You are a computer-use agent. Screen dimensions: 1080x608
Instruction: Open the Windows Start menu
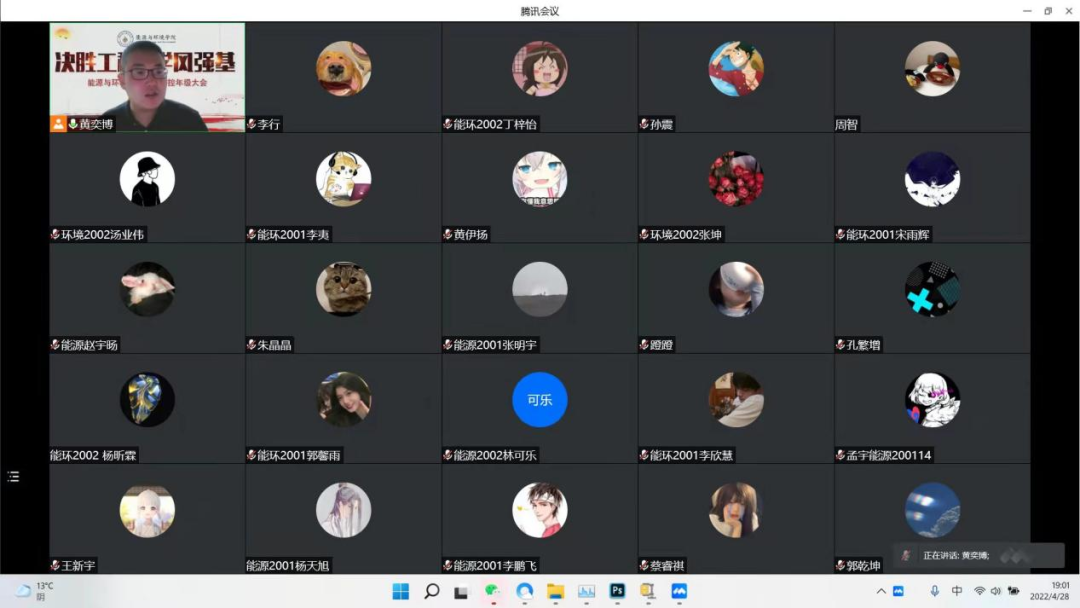pos(400,591)
